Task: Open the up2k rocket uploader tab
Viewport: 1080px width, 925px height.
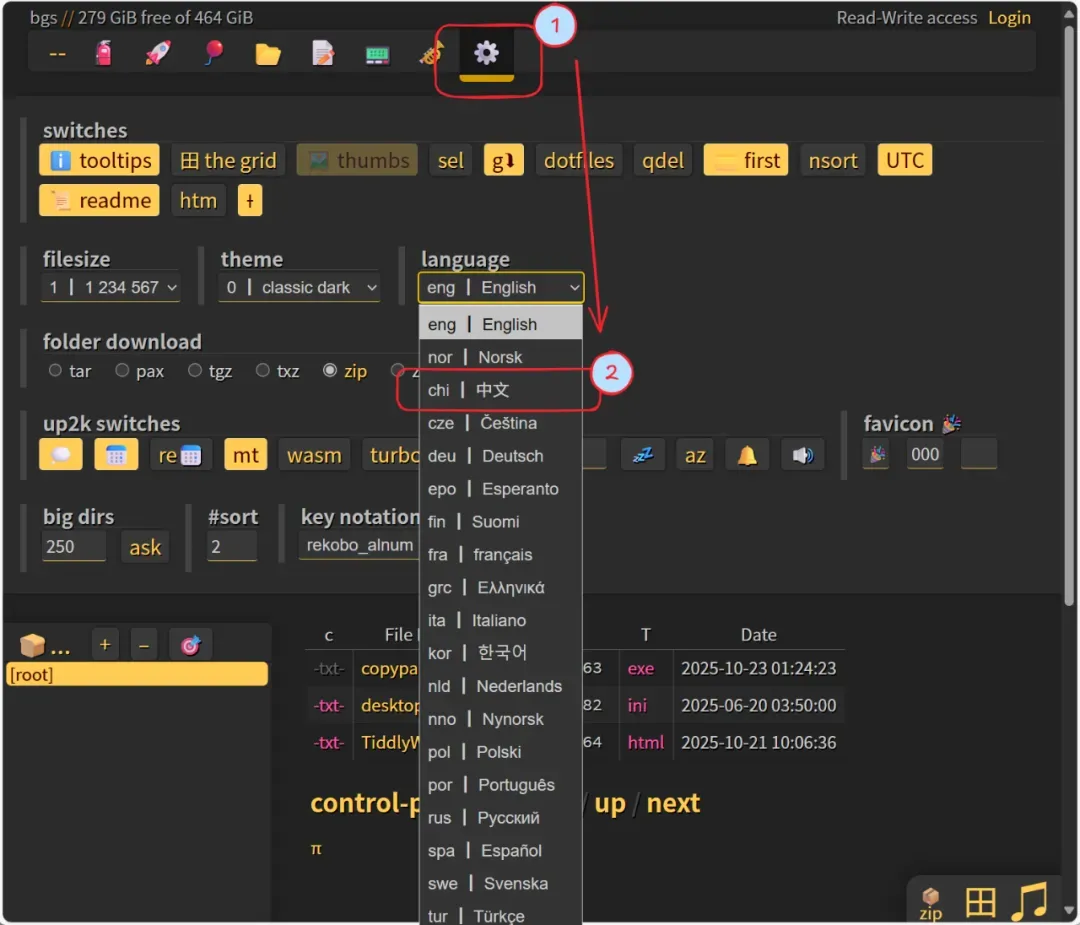Action: tap(158, 53)
